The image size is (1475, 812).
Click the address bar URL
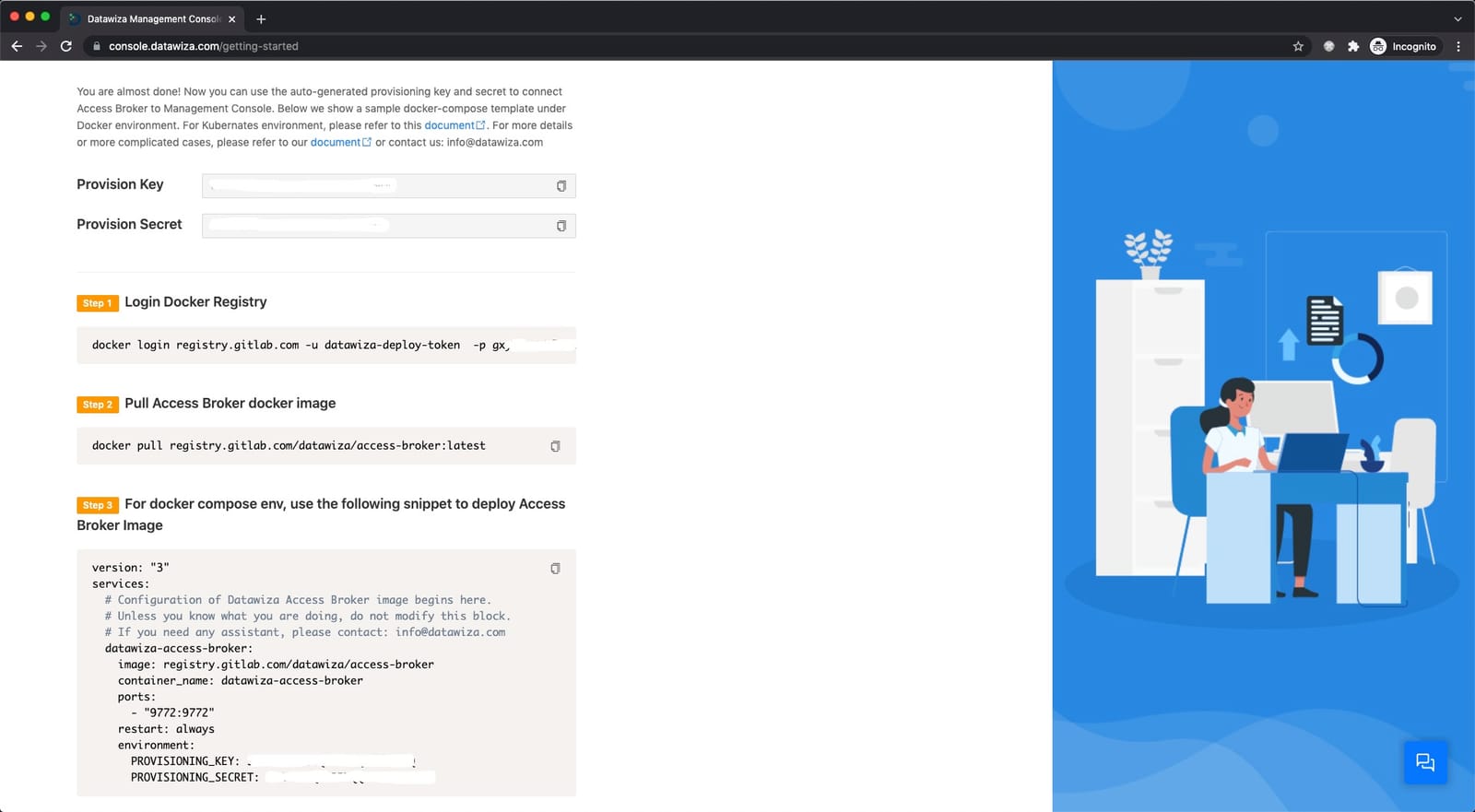click(204, 46)
